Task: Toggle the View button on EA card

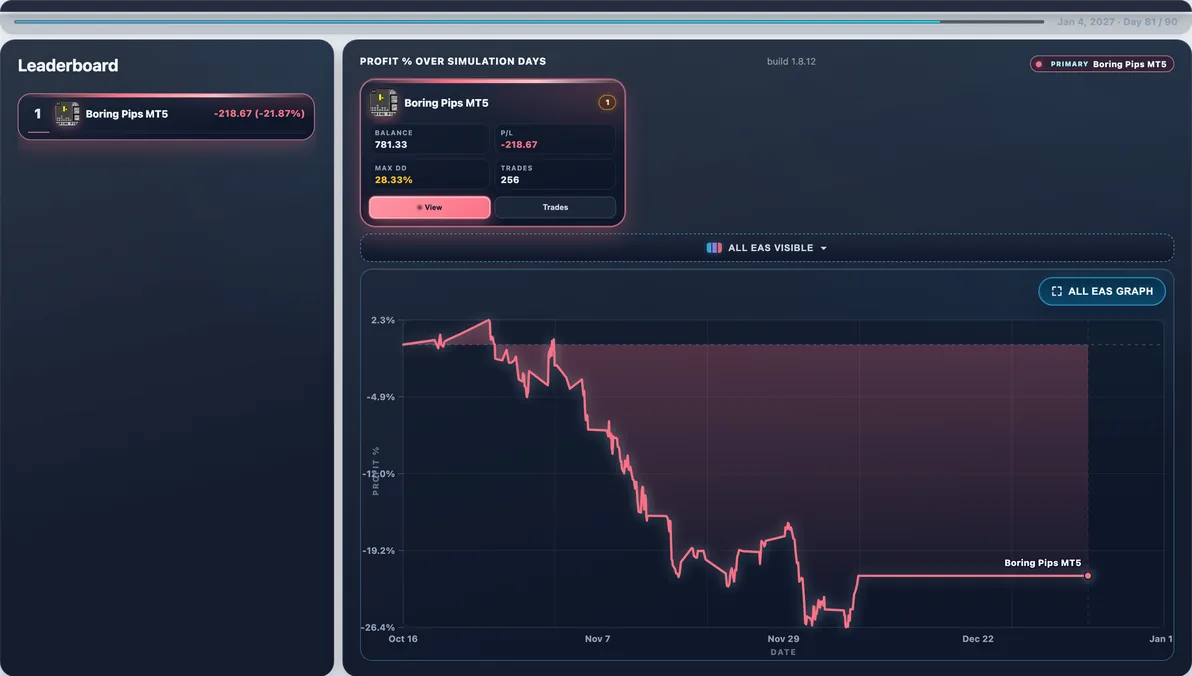Action: (430, 207)
